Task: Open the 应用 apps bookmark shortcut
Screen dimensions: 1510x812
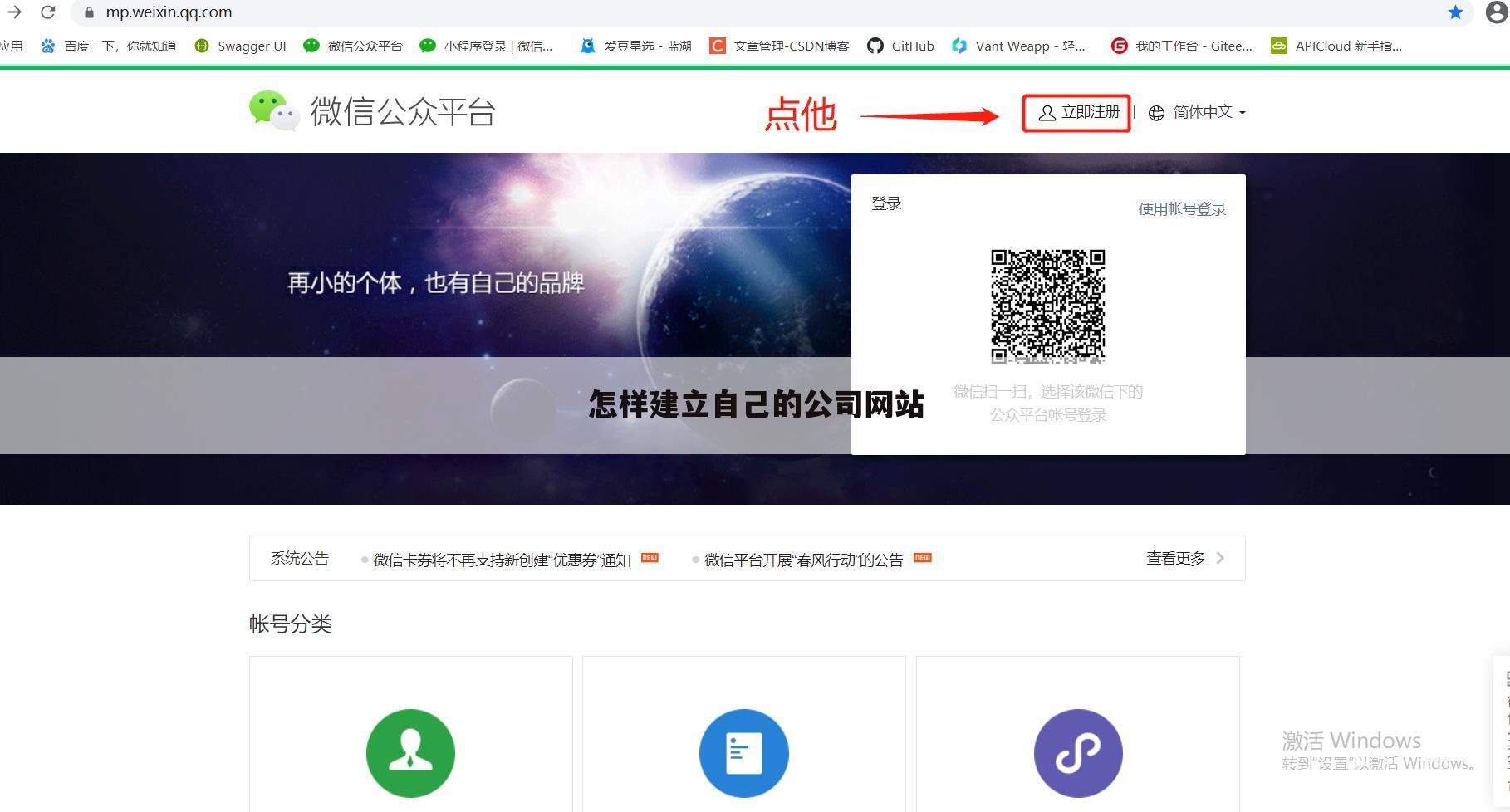Action: click(x=12, y=46)
